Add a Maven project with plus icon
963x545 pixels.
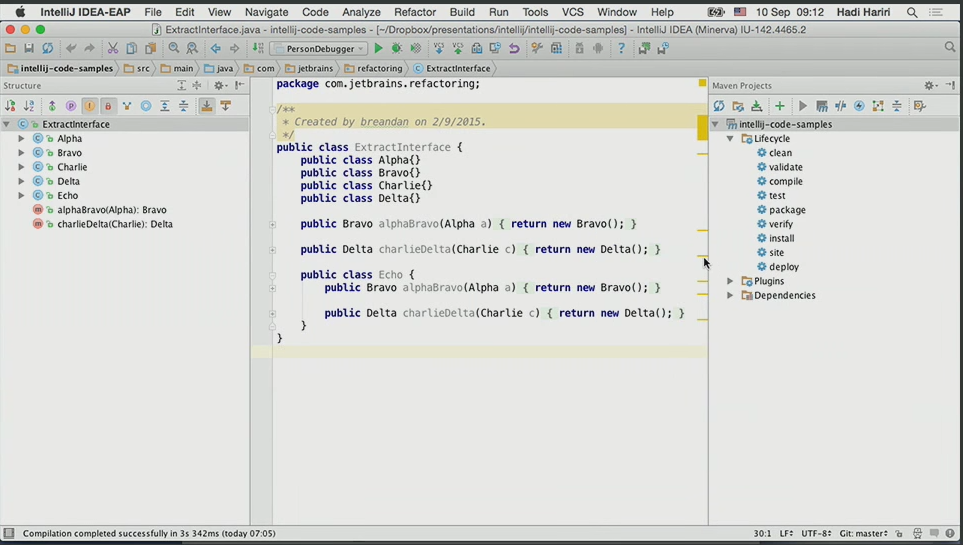click(x=779, y=106)
